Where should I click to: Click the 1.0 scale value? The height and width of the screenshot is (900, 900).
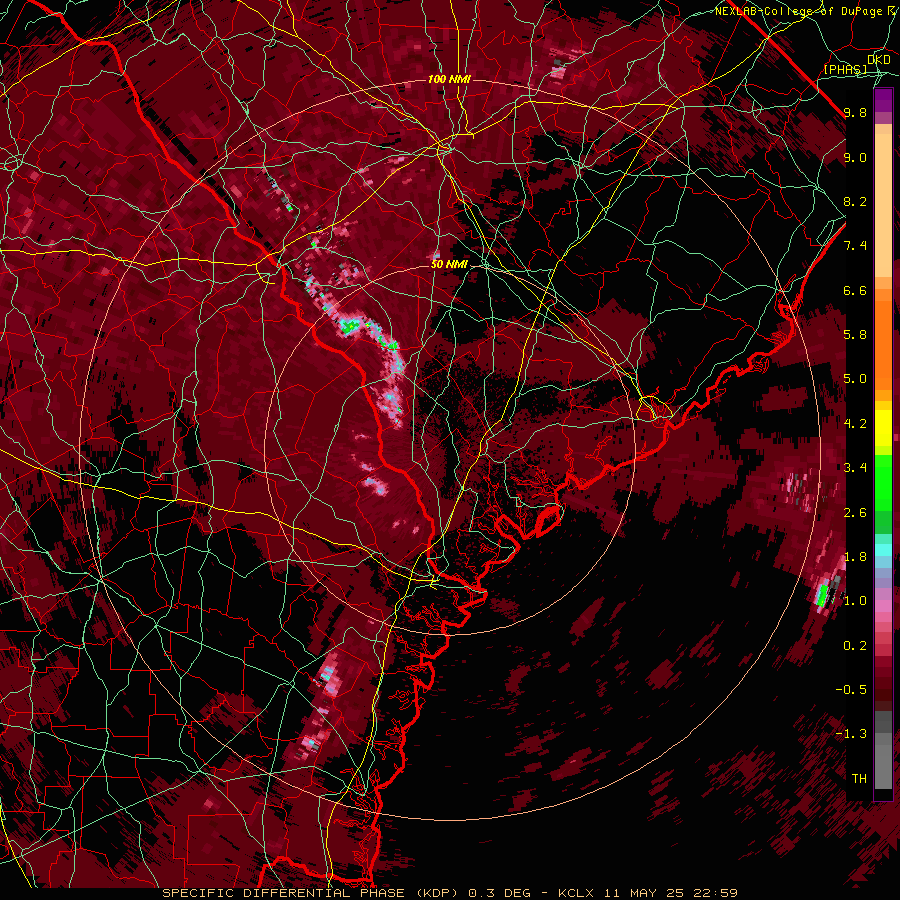855,601
